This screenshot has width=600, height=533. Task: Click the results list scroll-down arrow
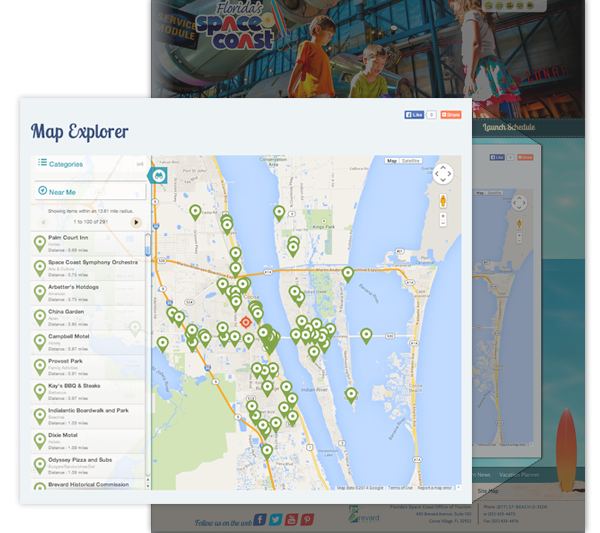pyautogui.click(x=148, y=485)
